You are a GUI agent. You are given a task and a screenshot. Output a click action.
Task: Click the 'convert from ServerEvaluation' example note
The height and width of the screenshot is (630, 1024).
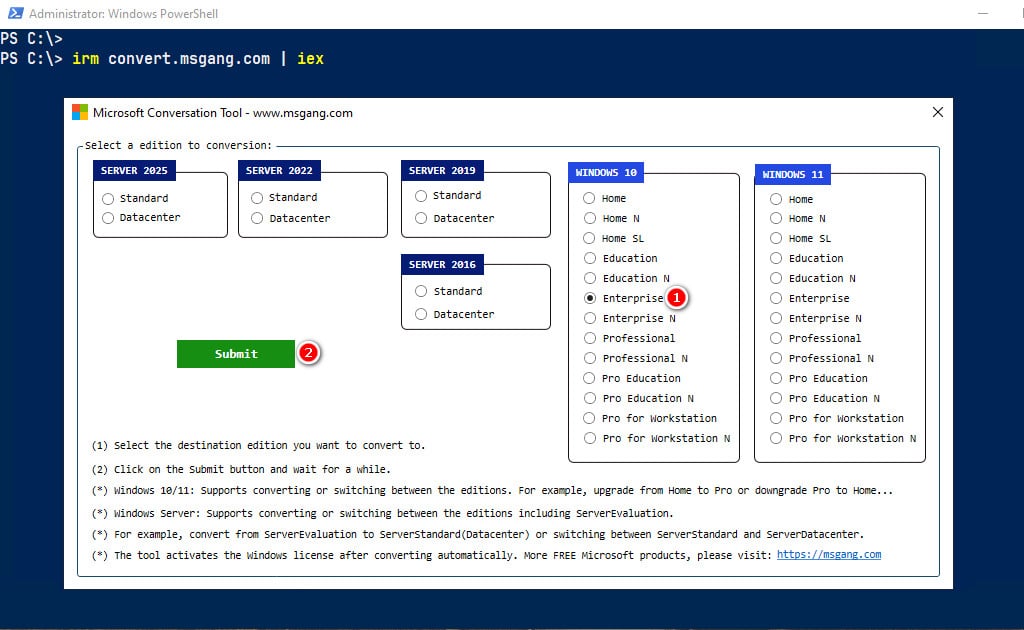pyautogui.click(x=477, y=534)
